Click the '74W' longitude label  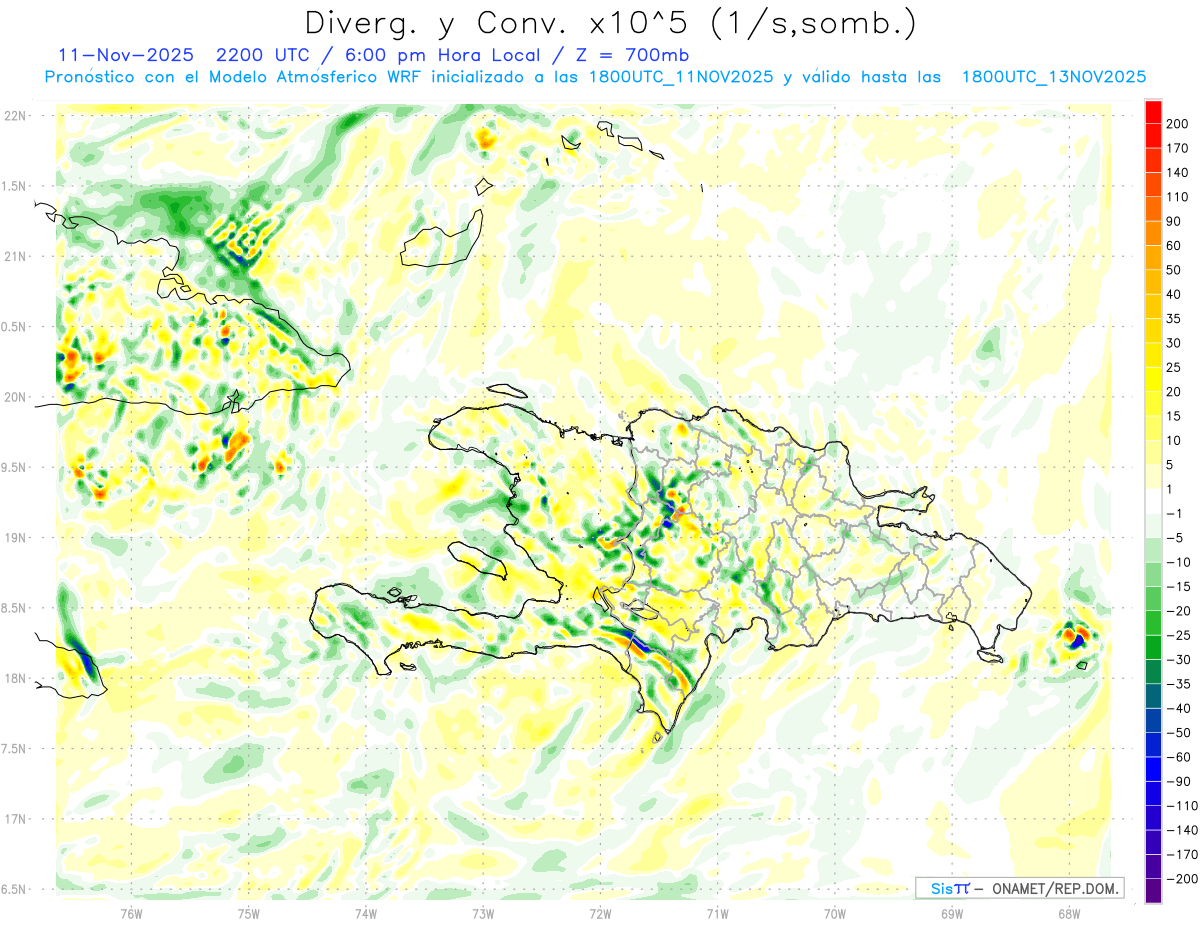click(x=366, y=913)
